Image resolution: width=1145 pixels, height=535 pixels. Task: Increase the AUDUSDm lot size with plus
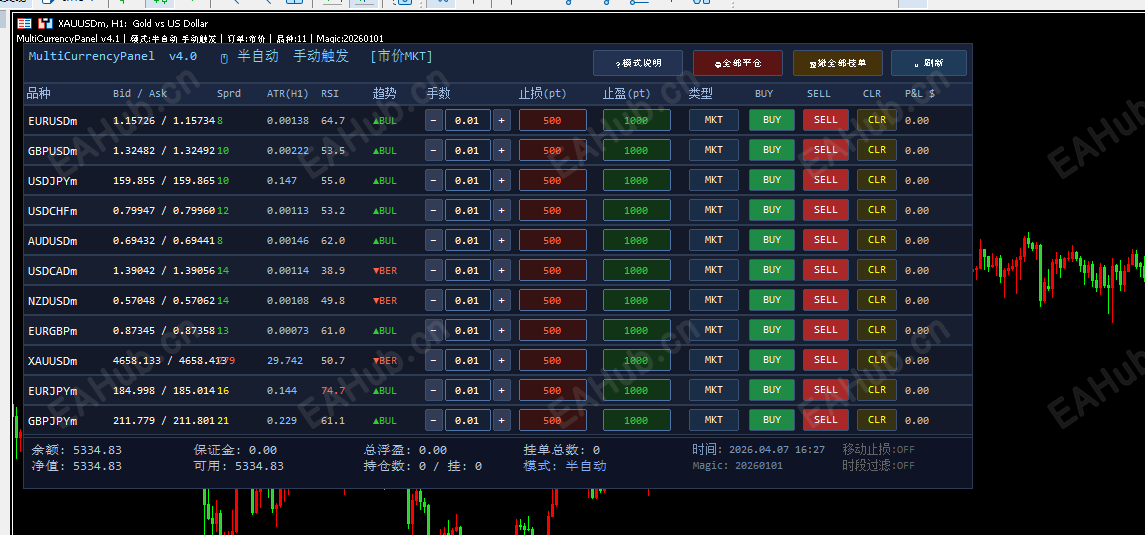pyautogui.click(x=502, y=240)
